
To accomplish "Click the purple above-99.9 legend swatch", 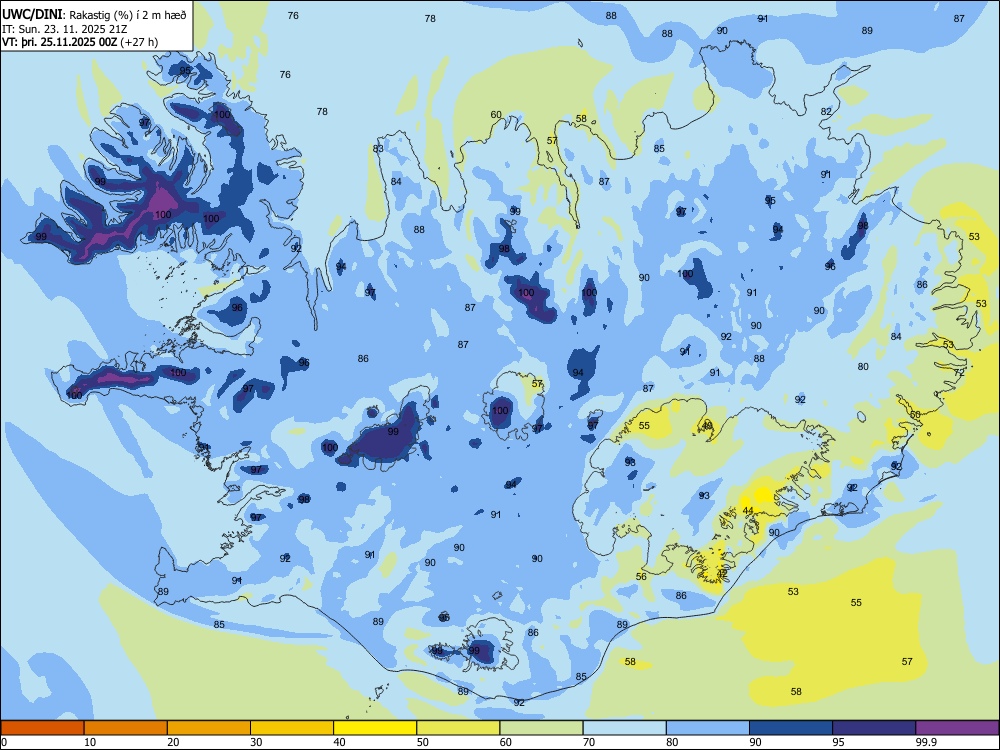I will (957, 728).
